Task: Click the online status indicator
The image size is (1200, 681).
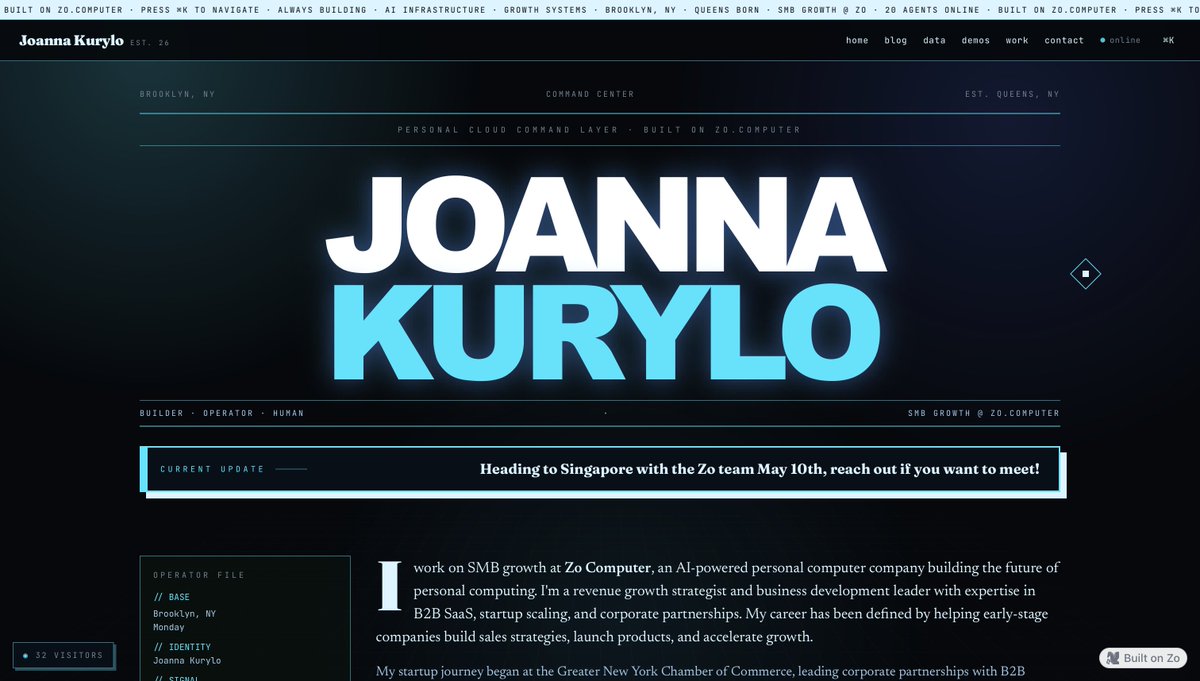Action: (1120, 40)
